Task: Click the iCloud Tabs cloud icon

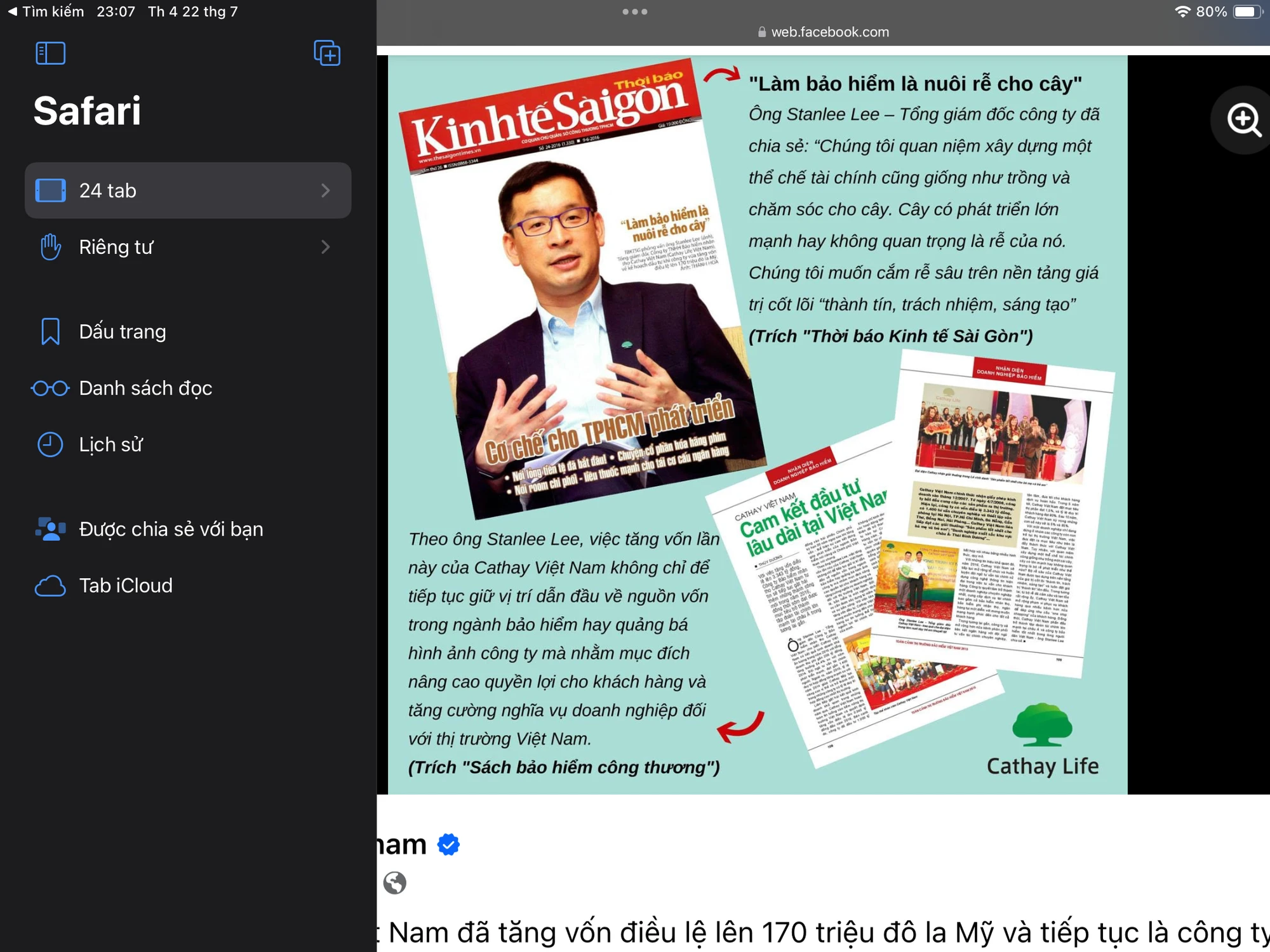Action: tap(50, 586)
